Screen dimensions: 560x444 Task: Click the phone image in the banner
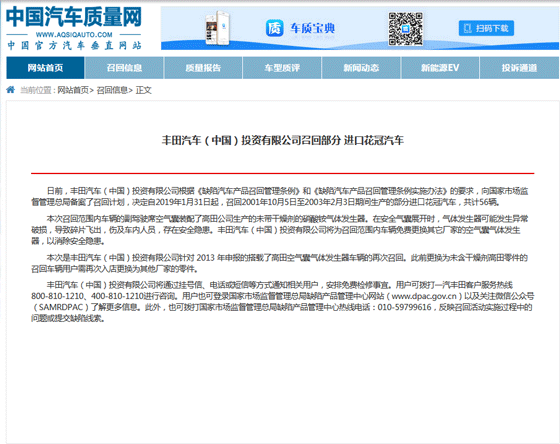(218, 28)
